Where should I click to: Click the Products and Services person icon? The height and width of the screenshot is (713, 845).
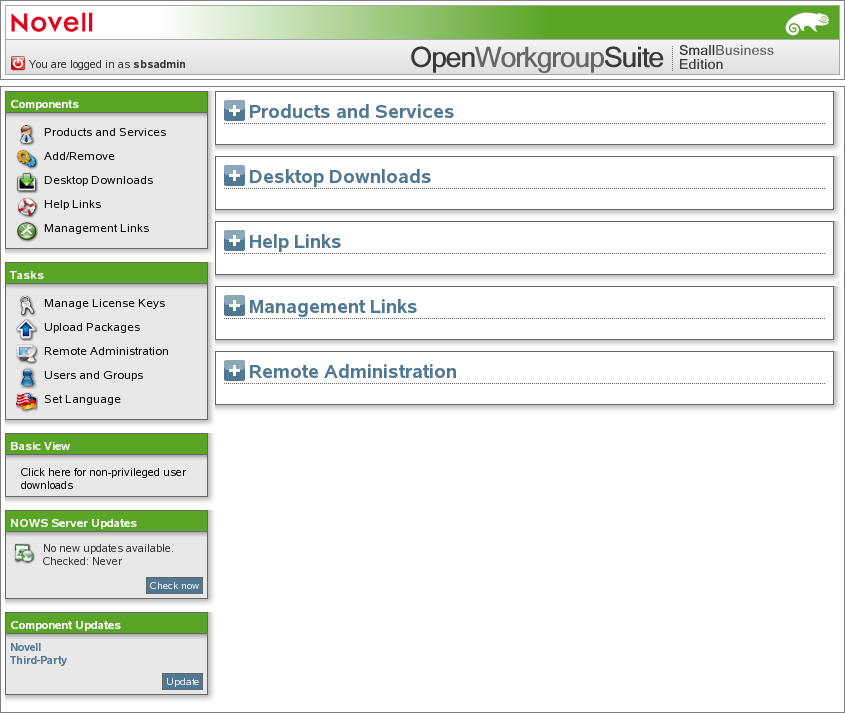click(26, 134)
